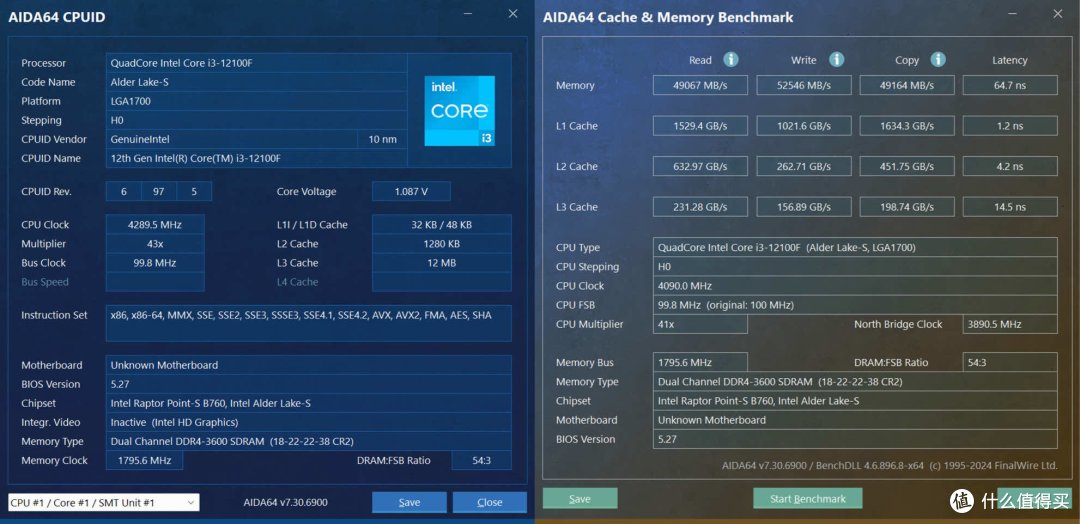Click BIOS Version 5.27 in CPUID window

pos(309,384)
